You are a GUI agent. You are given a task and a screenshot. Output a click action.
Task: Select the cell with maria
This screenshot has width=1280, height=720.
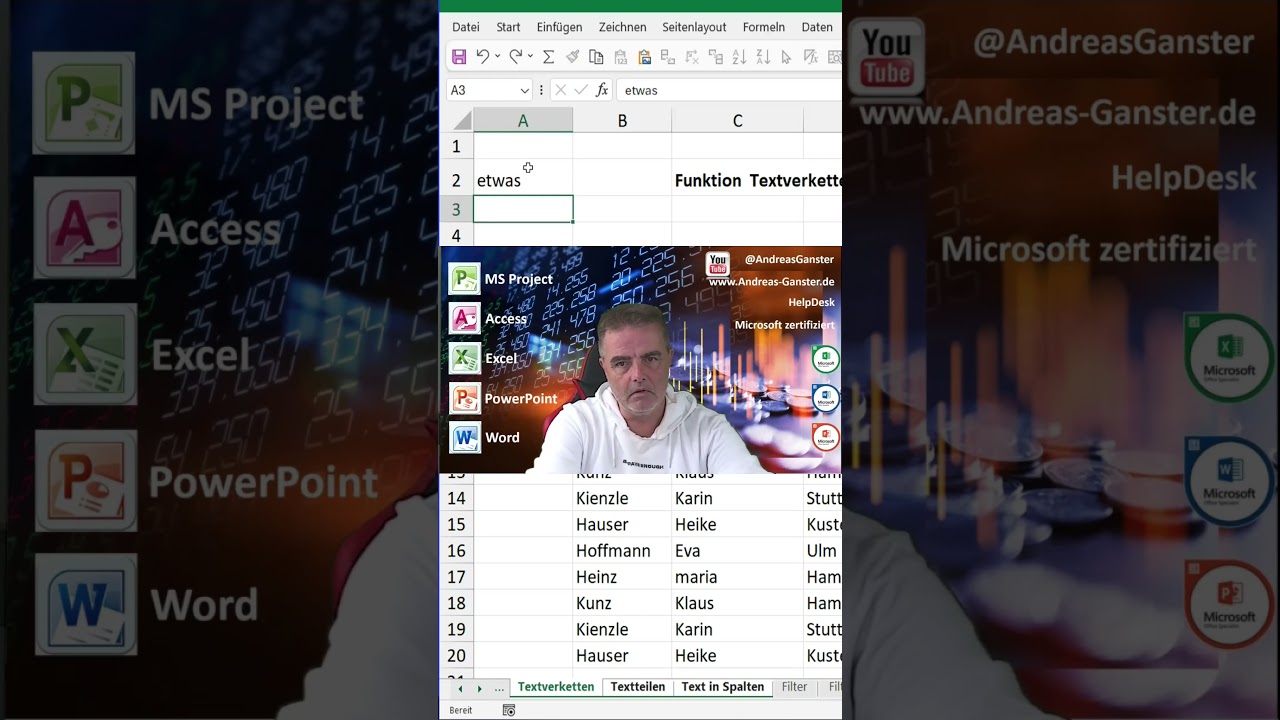737,577
